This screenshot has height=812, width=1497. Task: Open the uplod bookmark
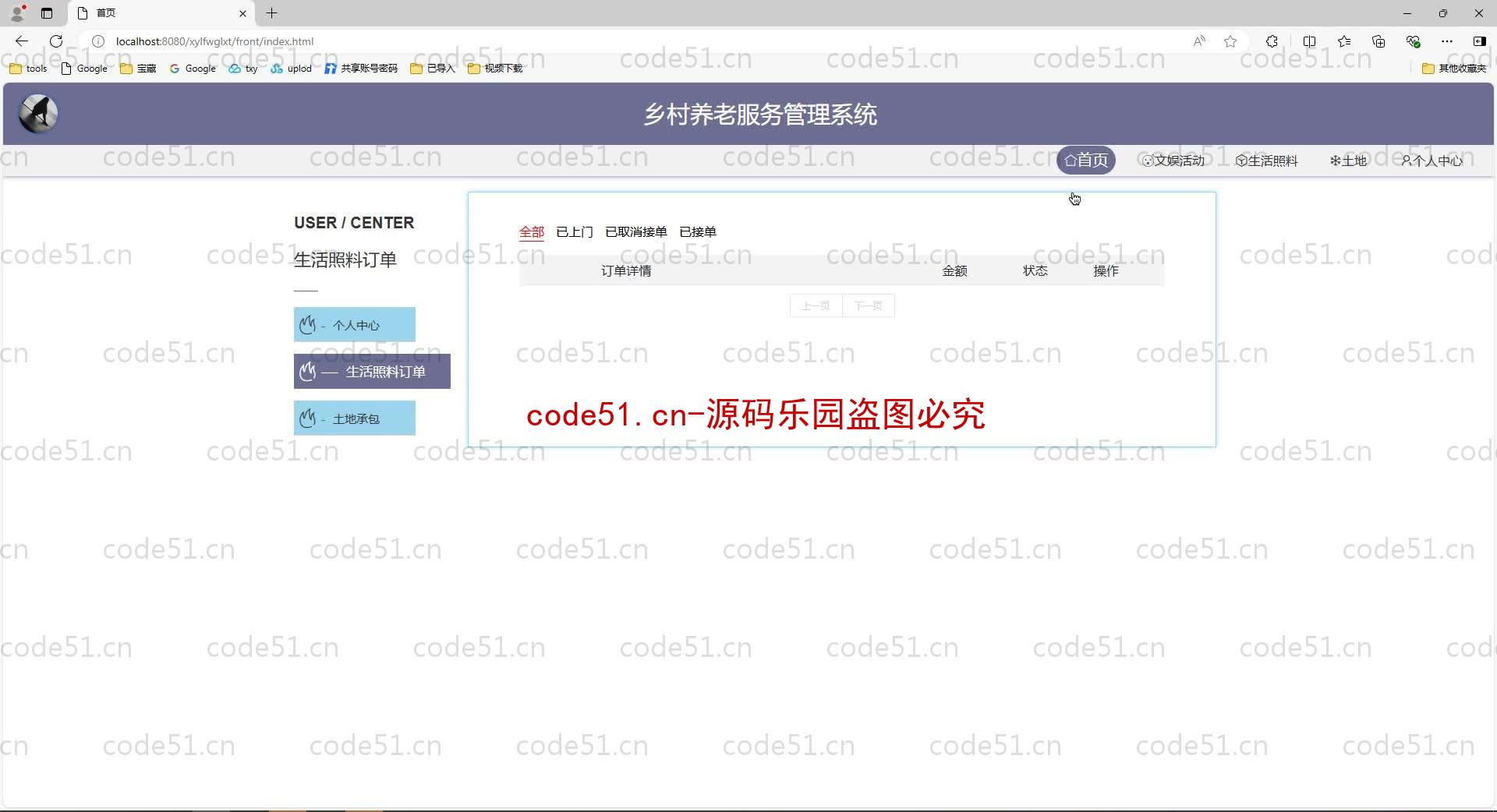(x=292, y=69)
